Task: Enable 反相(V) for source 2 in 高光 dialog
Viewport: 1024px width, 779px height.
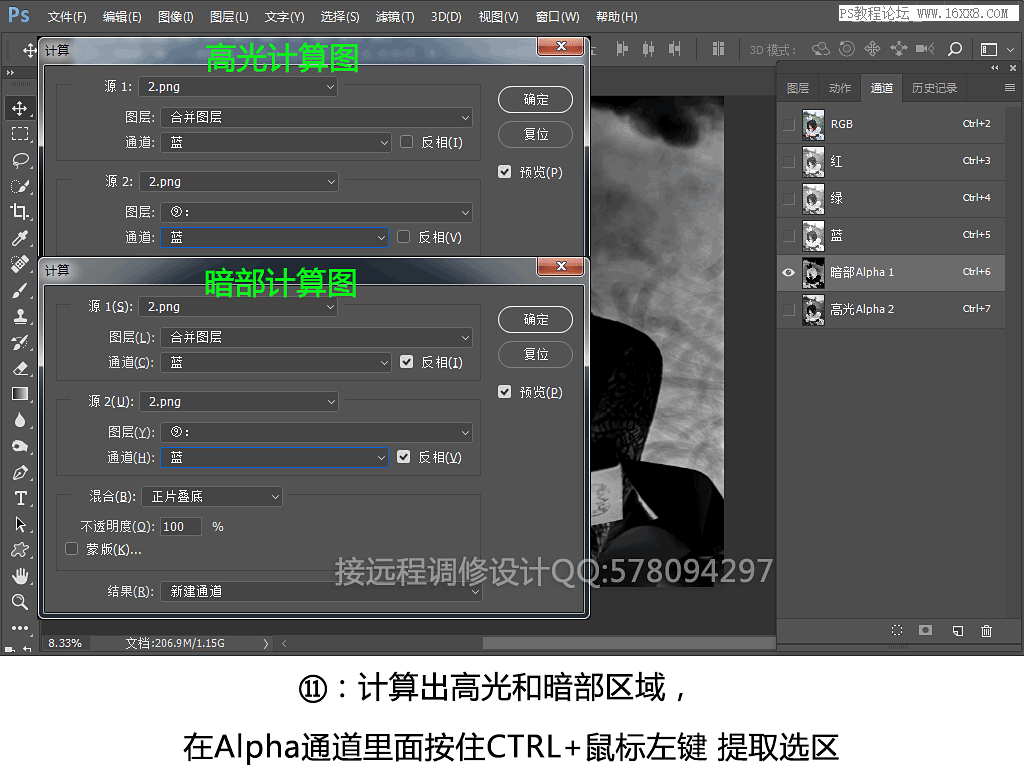Action: click(404, 237)
